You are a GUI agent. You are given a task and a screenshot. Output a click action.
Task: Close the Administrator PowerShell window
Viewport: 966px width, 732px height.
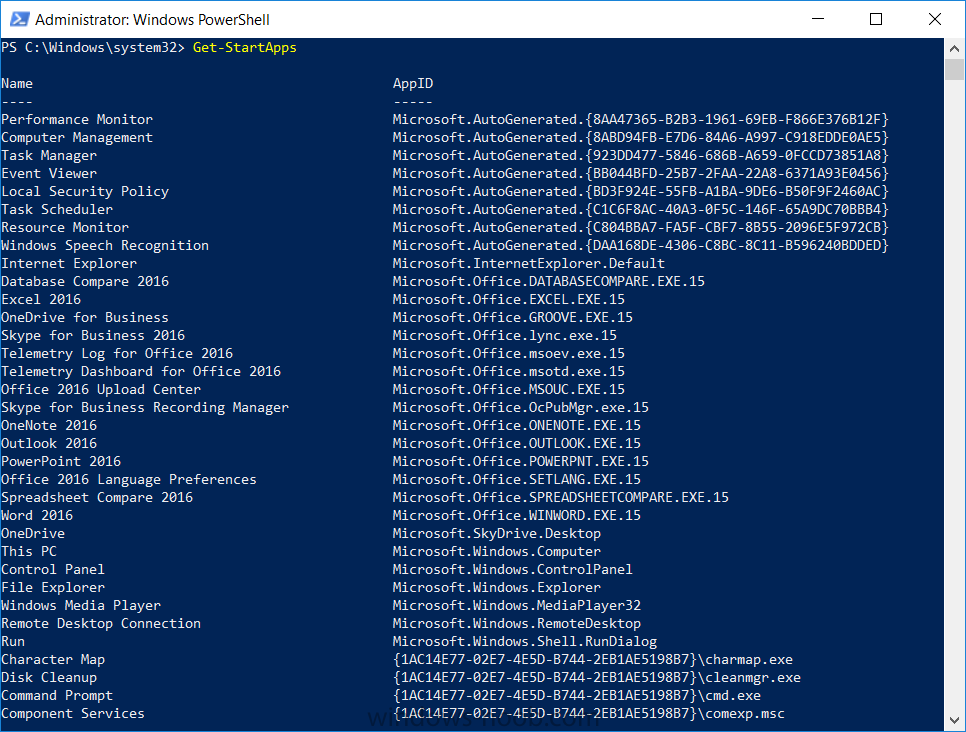935,19
